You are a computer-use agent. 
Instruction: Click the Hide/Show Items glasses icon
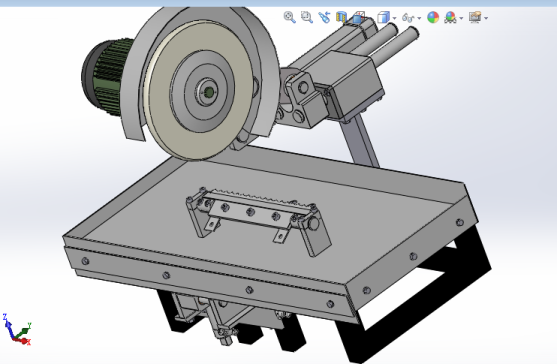point(408,17)
